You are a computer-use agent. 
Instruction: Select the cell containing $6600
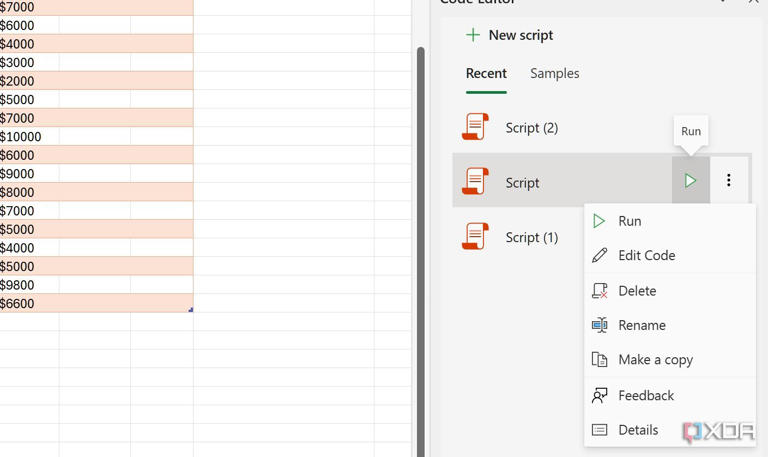(x=29, y=303)
